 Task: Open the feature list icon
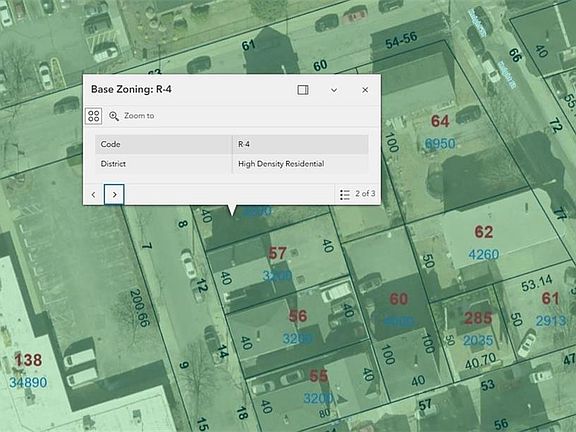pyautogui.click(x=345, y=195)
